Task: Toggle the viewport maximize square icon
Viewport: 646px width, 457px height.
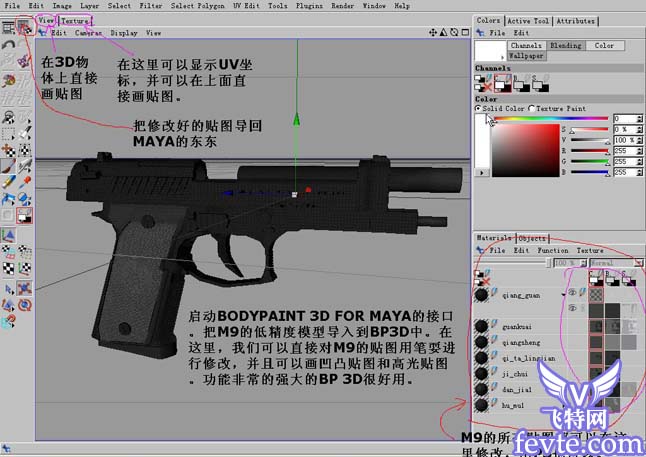Action: (465, 33)
